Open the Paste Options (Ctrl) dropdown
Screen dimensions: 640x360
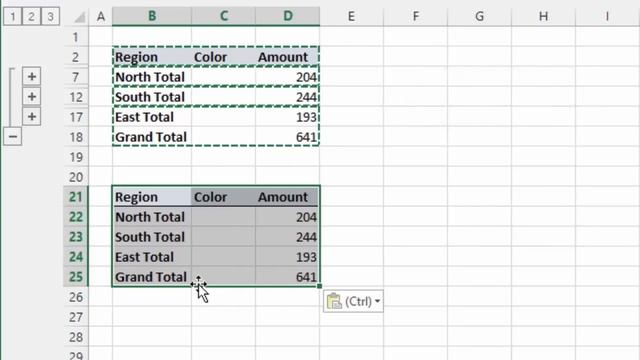[x=353, y=301]
